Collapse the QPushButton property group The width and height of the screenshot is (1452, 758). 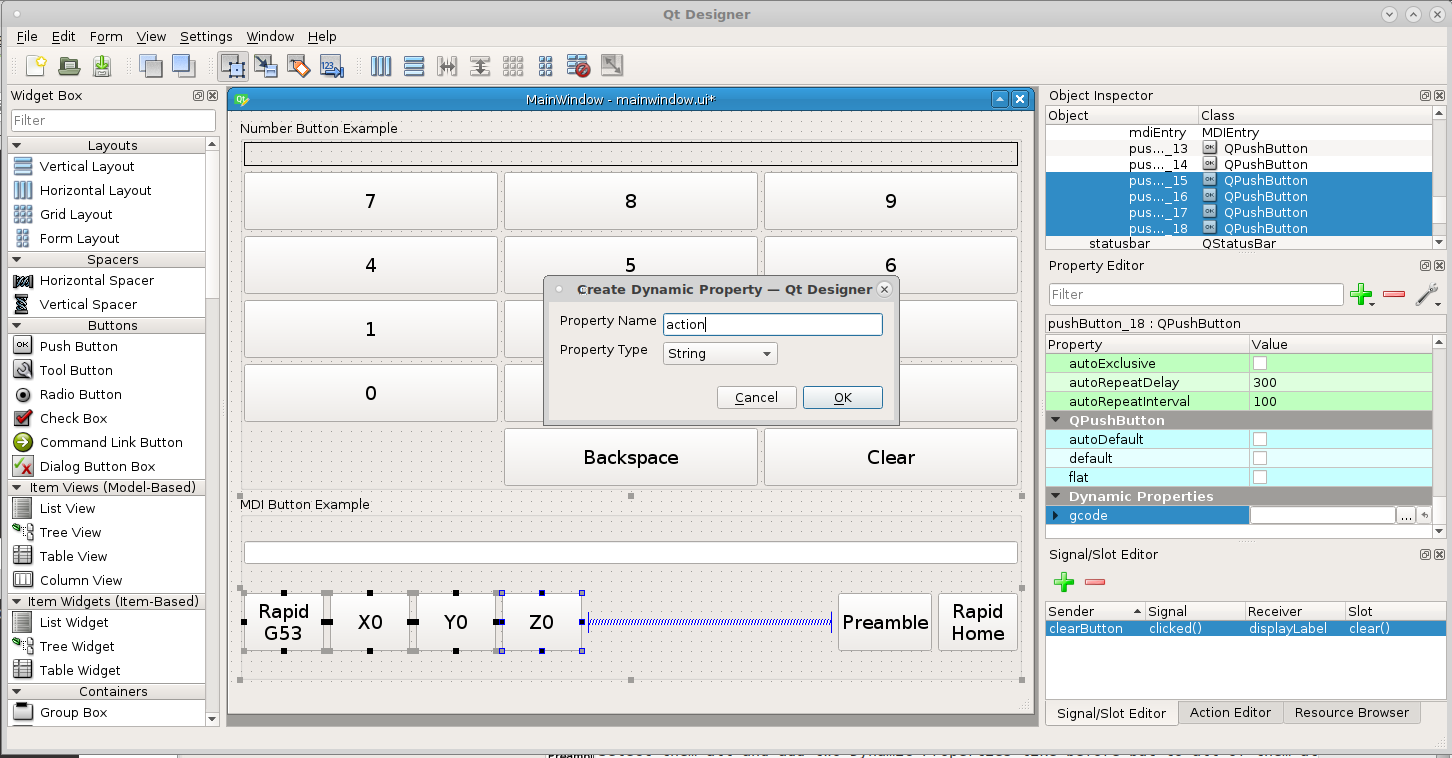click(1055, 420)
